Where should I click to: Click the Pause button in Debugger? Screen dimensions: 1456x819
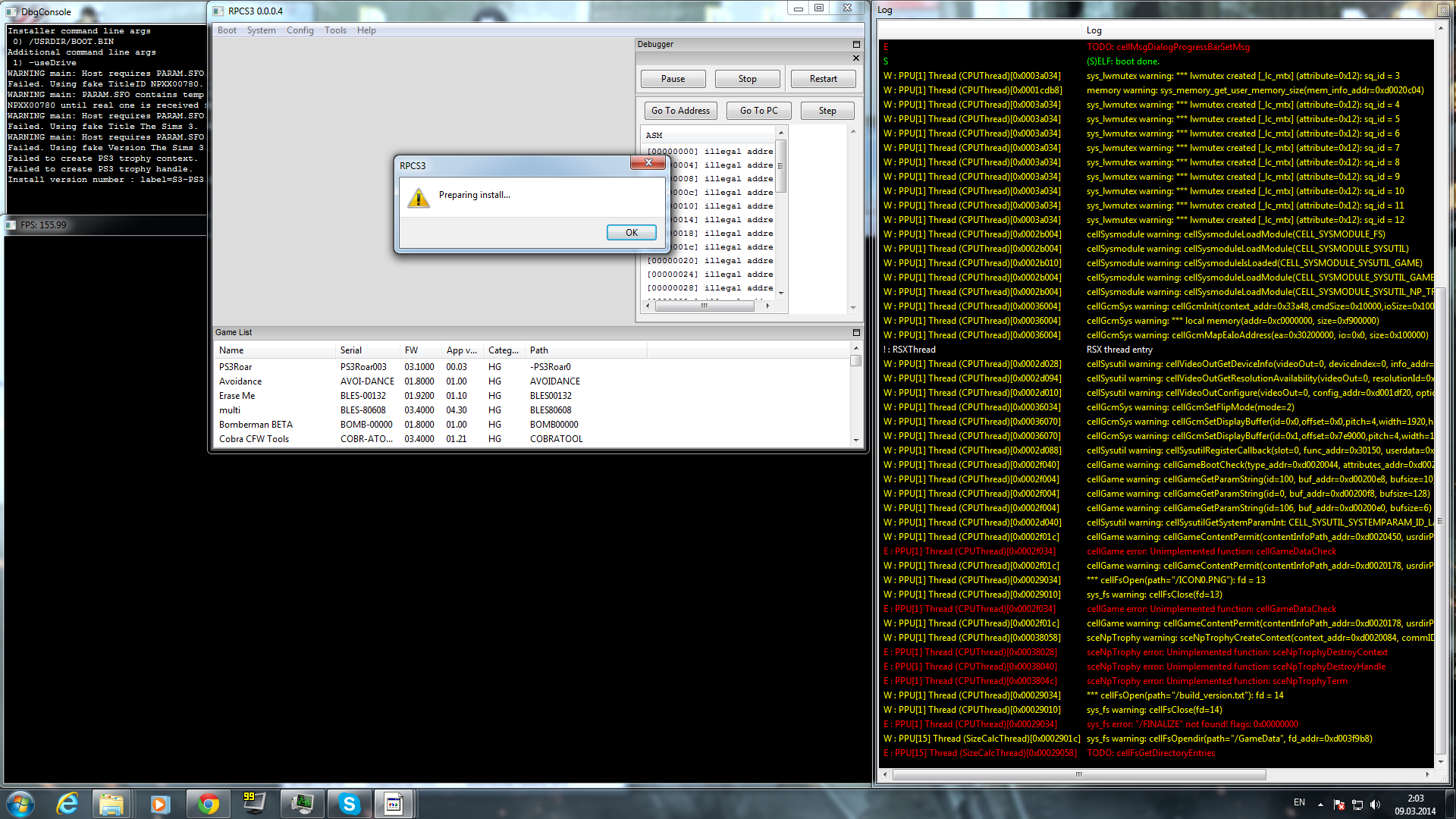coord(673,79)
